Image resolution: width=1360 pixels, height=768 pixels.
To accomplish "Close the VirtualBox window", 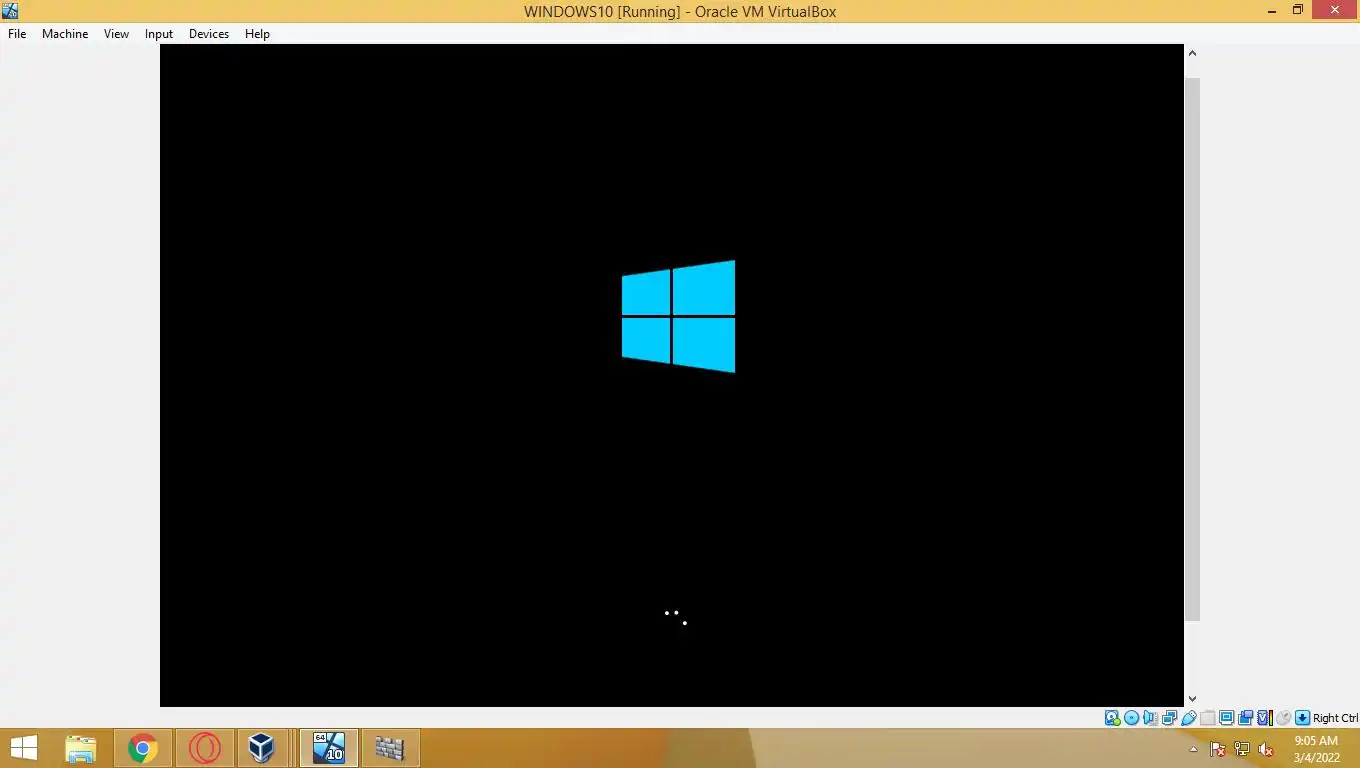I will (x=1334, y=11).
